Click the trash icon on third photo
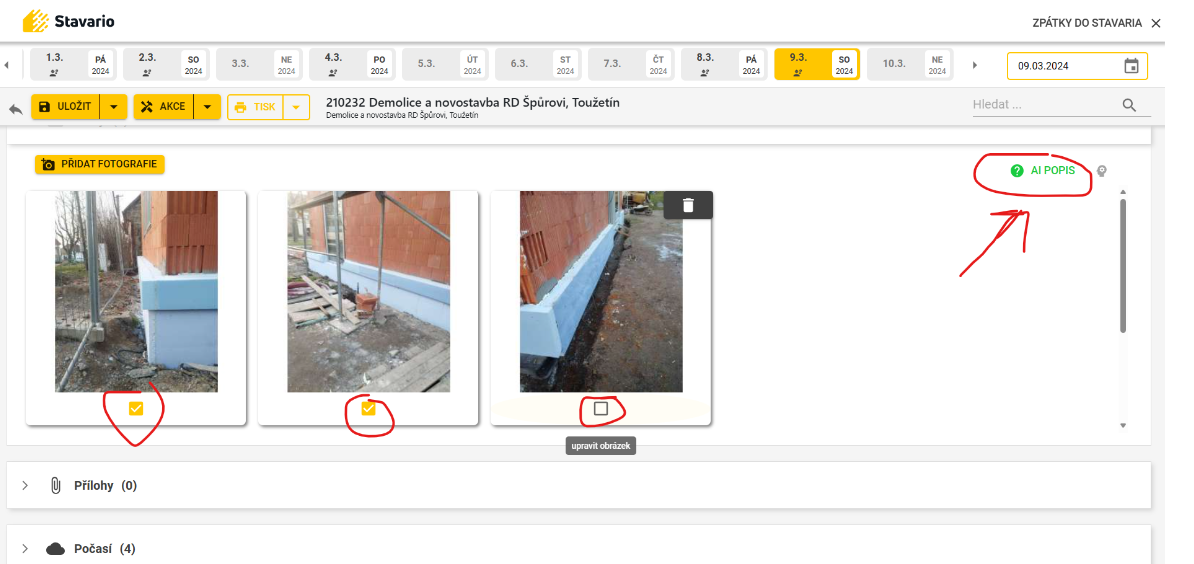Image resolution: width=1194 pixels, height=564 pixels. point(688,205)
